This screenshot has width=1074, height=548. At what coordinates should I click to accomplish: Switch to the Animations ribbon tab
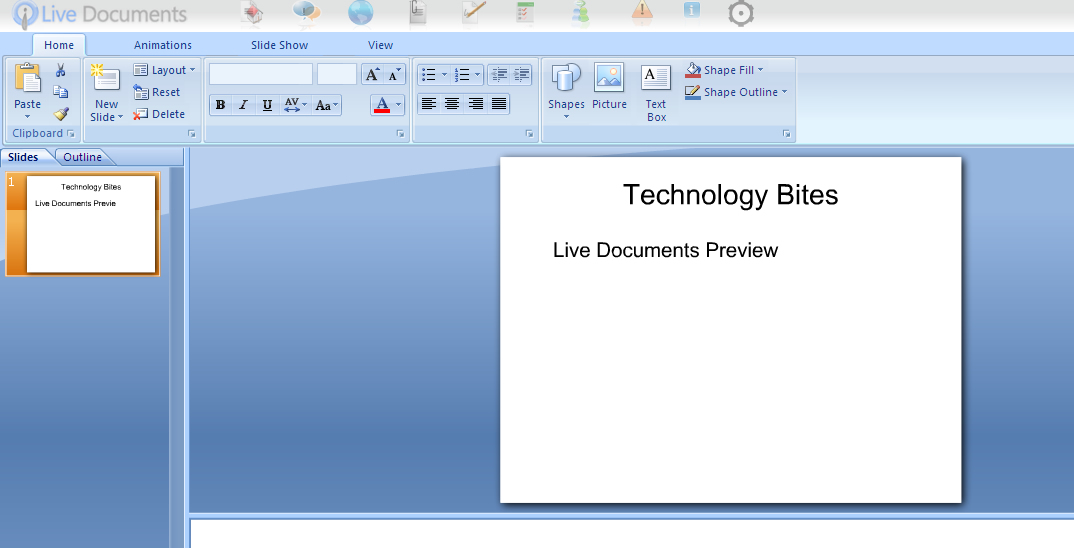tap(162, 45)
